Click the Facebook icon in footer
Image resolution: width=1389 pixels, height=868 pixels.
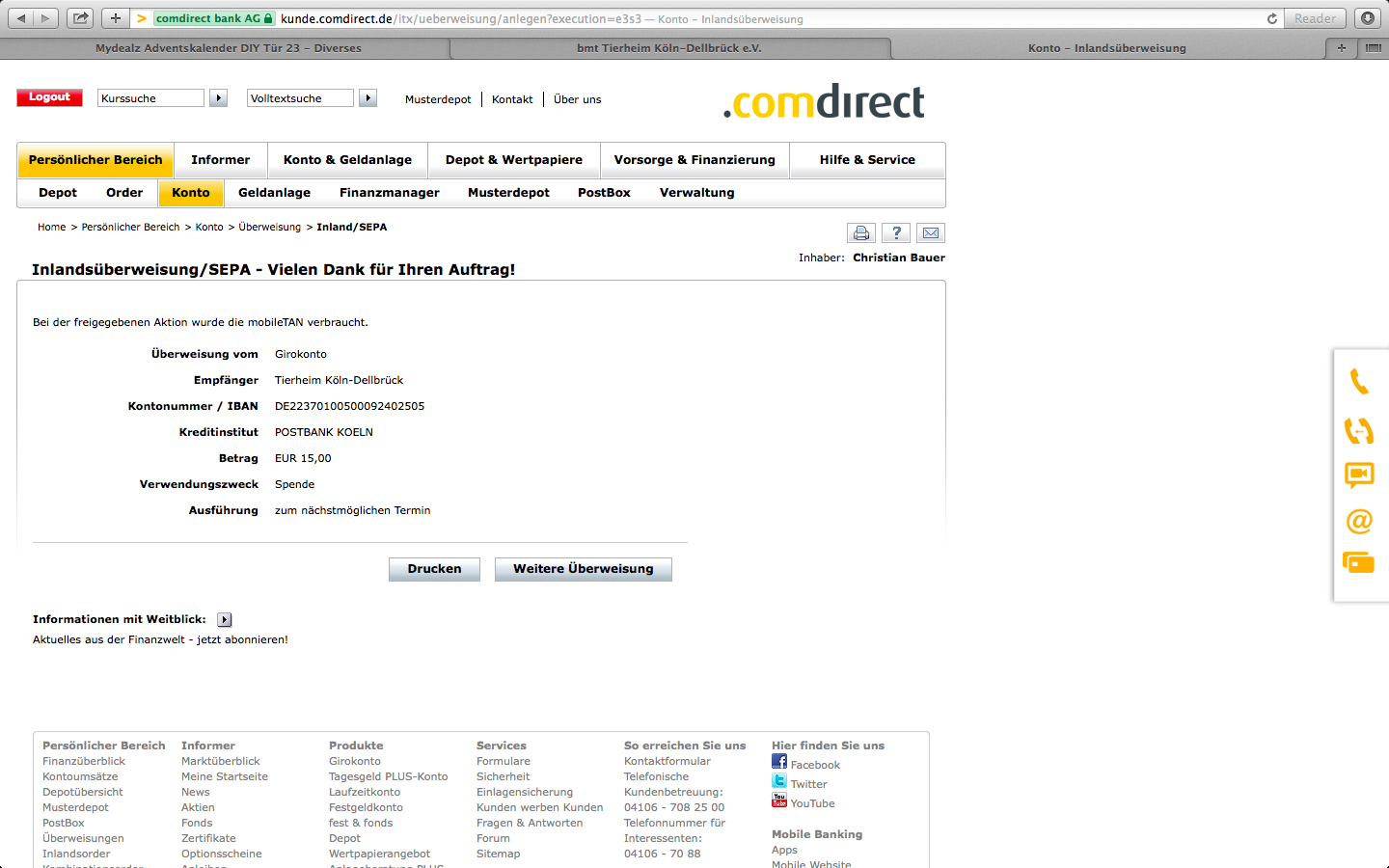coord(779,761)
